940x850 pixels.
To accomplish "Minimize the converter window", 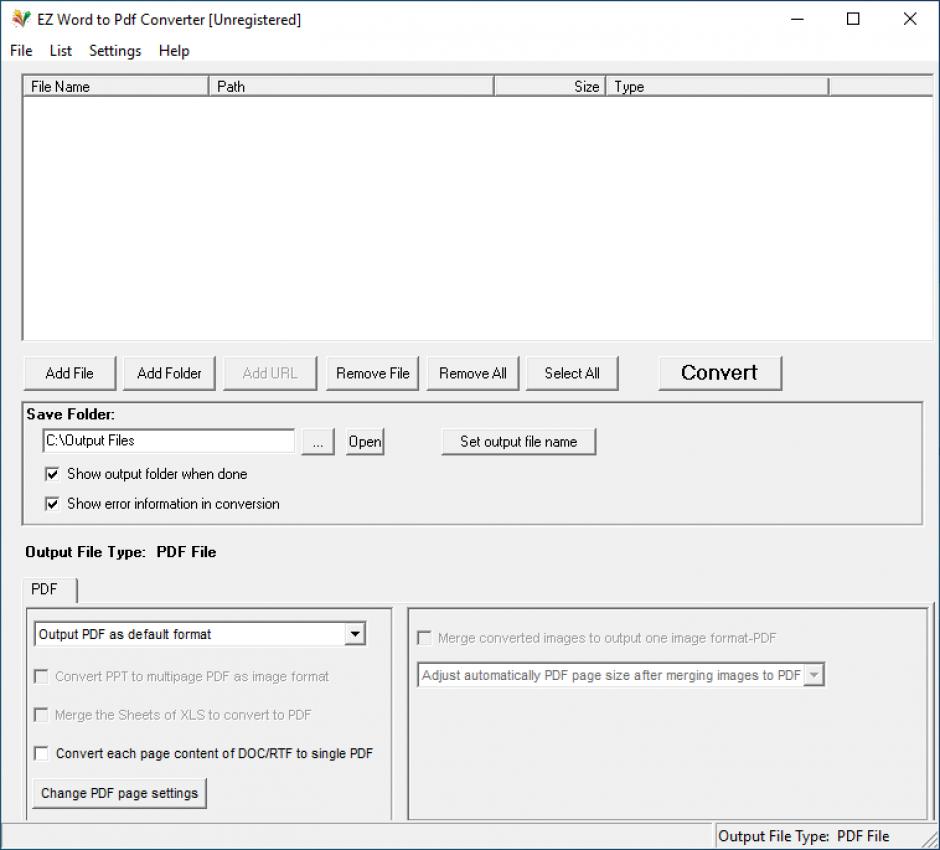I will [797, 19].
